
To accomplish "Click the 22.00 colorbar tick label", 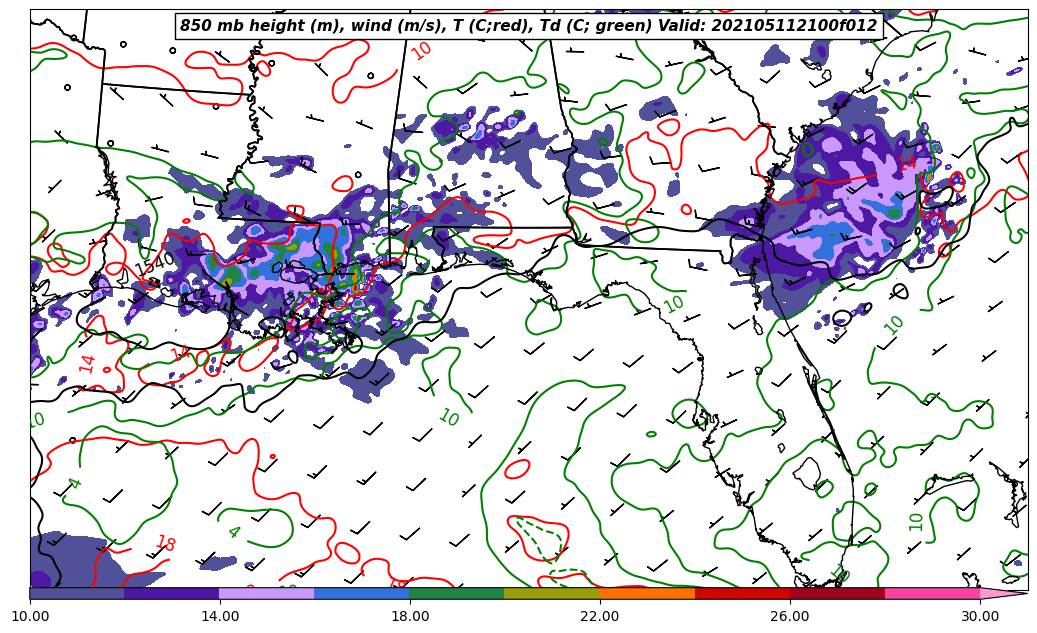I will (600, 617).
